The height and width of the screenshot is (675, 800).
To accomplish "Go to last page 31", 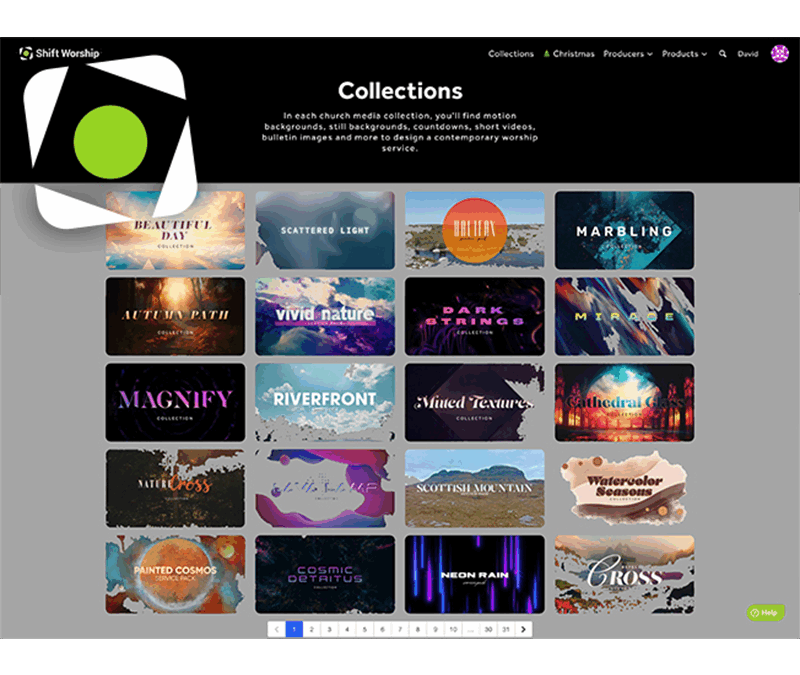I will click(x=506, y=629).
